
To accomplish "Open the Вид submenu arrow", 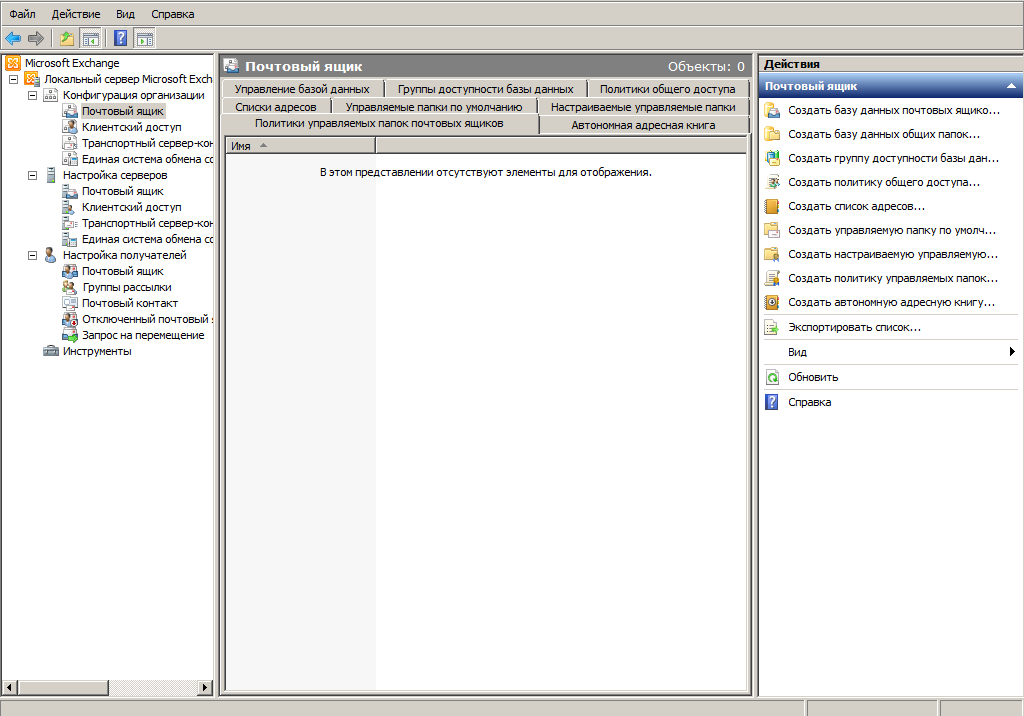I will tap(1012, 351).
